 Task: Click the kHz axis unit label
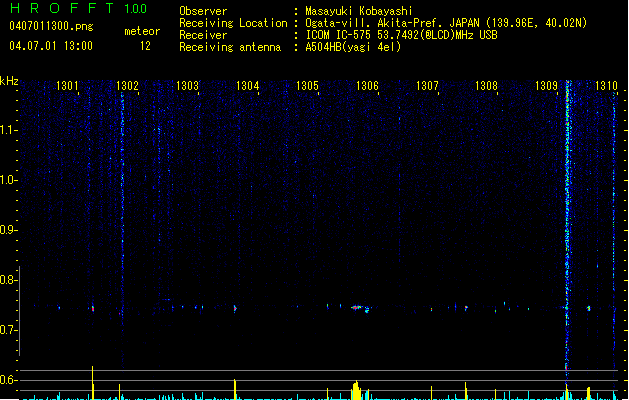(9, 81)
